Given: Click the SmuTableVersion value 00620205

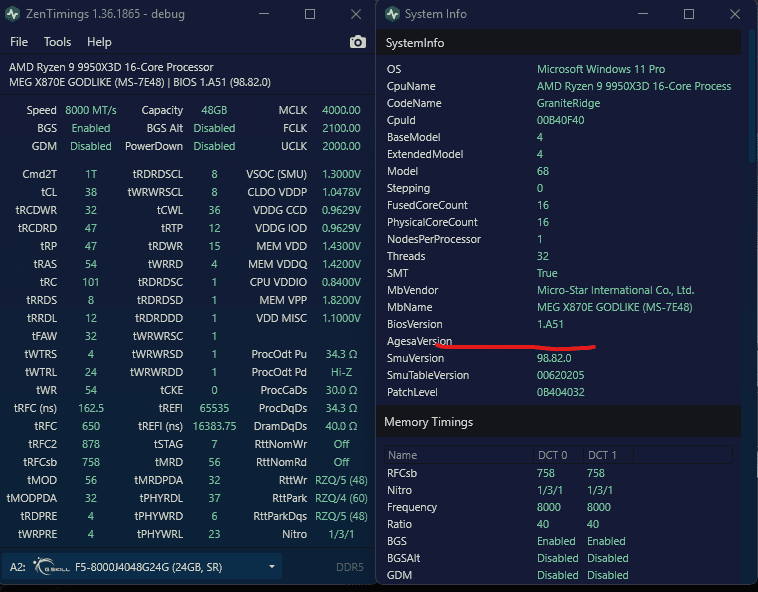Looking at the screenshot, I should [x=560, y=375].
